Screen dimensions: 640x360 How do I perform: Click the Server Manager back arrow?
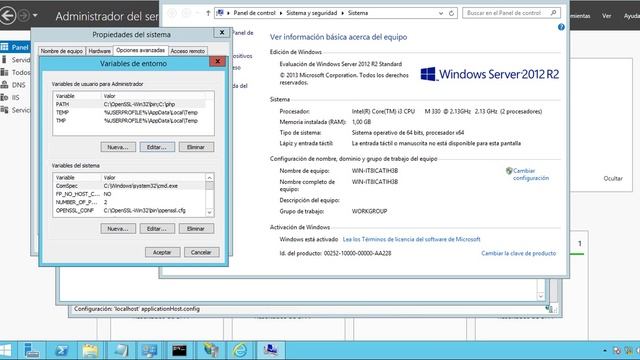(8, 16)
